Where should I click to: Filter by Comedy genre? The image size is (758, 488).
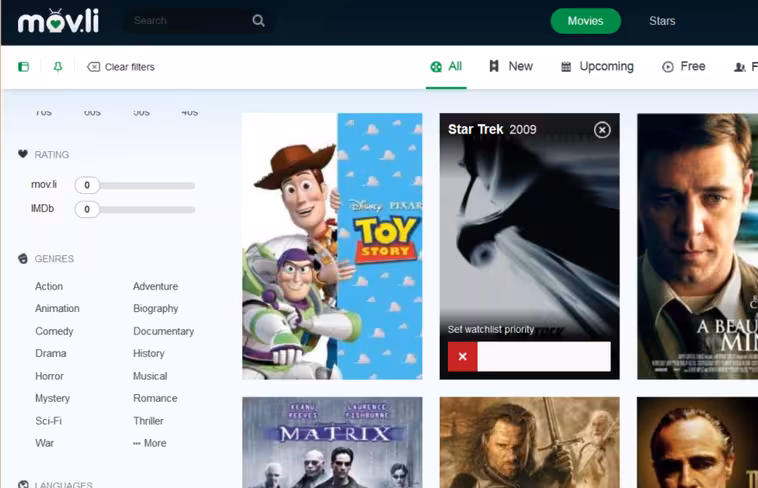[x=54, y=331]
